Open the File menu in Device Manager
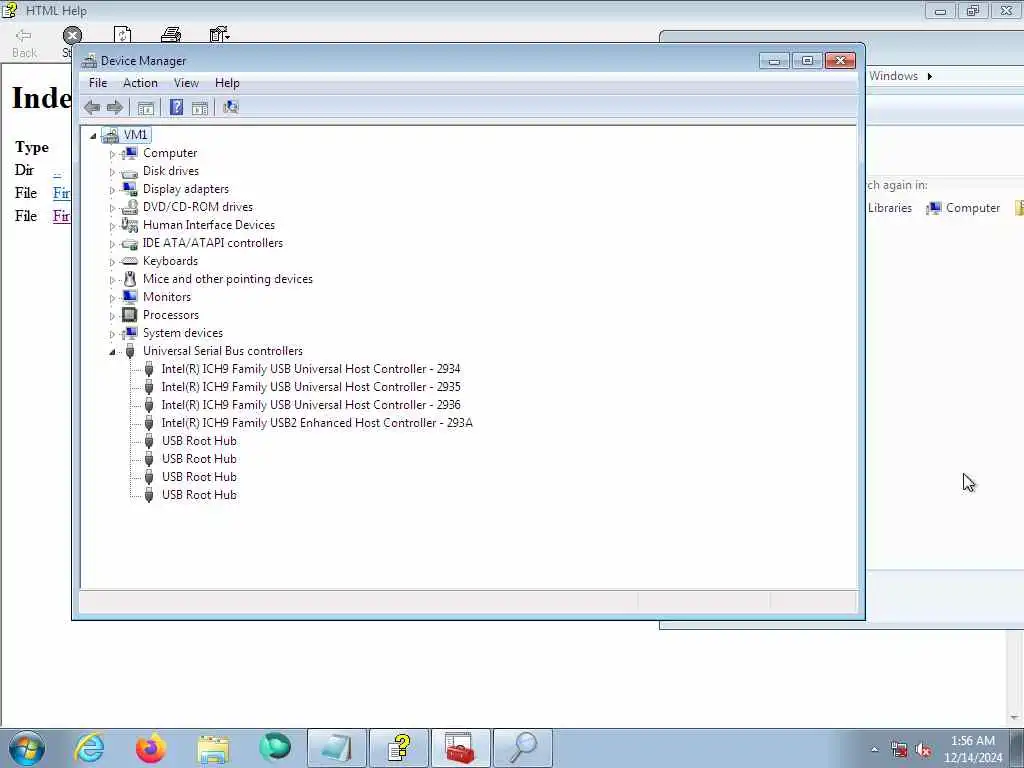 [98, 83]
